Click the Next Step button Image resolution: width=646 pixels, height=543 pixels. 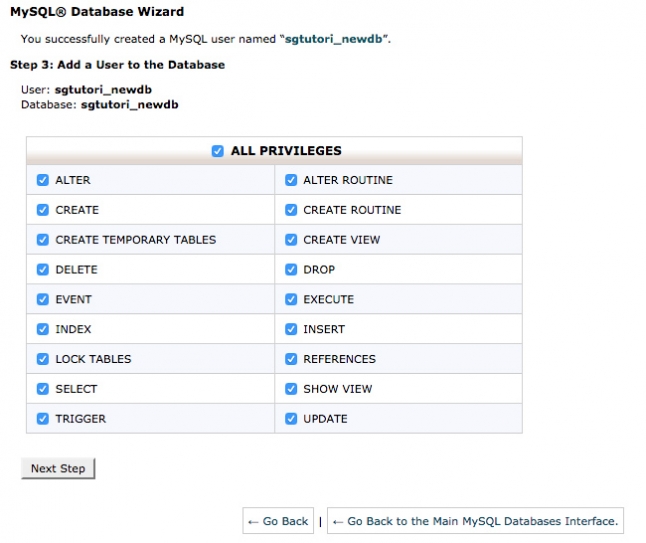pyautogui.click(x=58, y=468)
